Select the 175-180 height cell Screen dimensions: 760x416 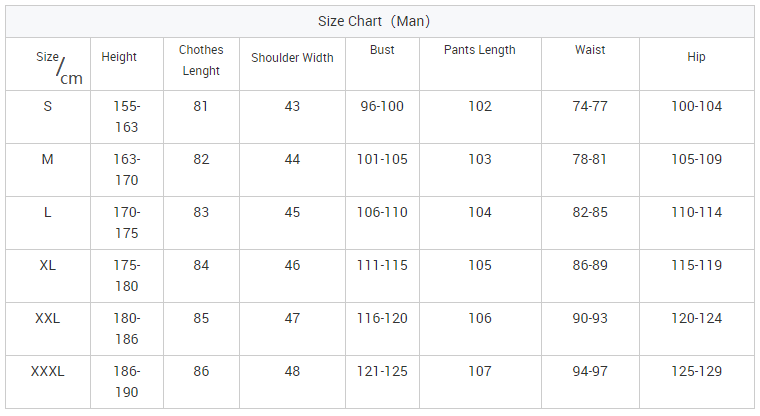(x=127, y=276)
